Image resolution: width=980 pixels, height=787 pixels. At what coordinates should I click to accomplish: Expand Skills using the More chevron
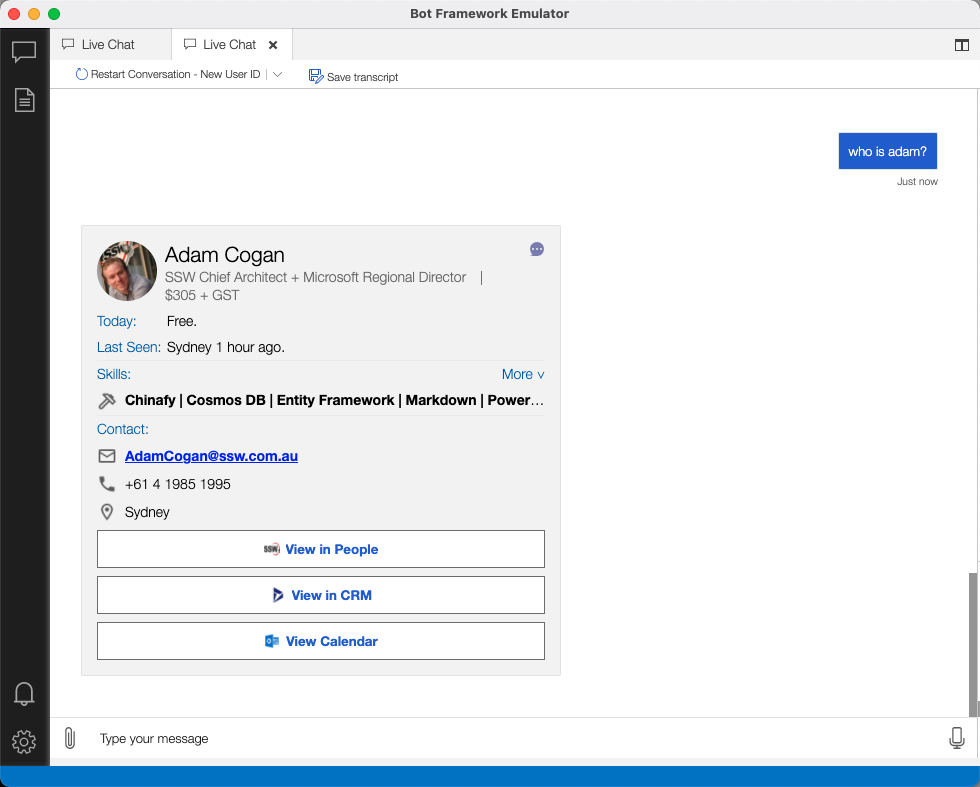click(x=523, y=374)
